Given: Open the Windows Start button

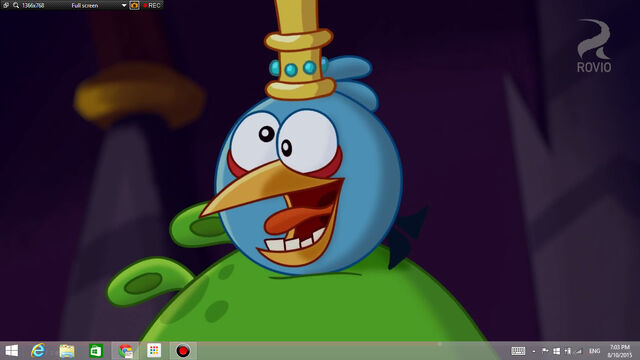Looking at the screenshot, I should [11, 351].
